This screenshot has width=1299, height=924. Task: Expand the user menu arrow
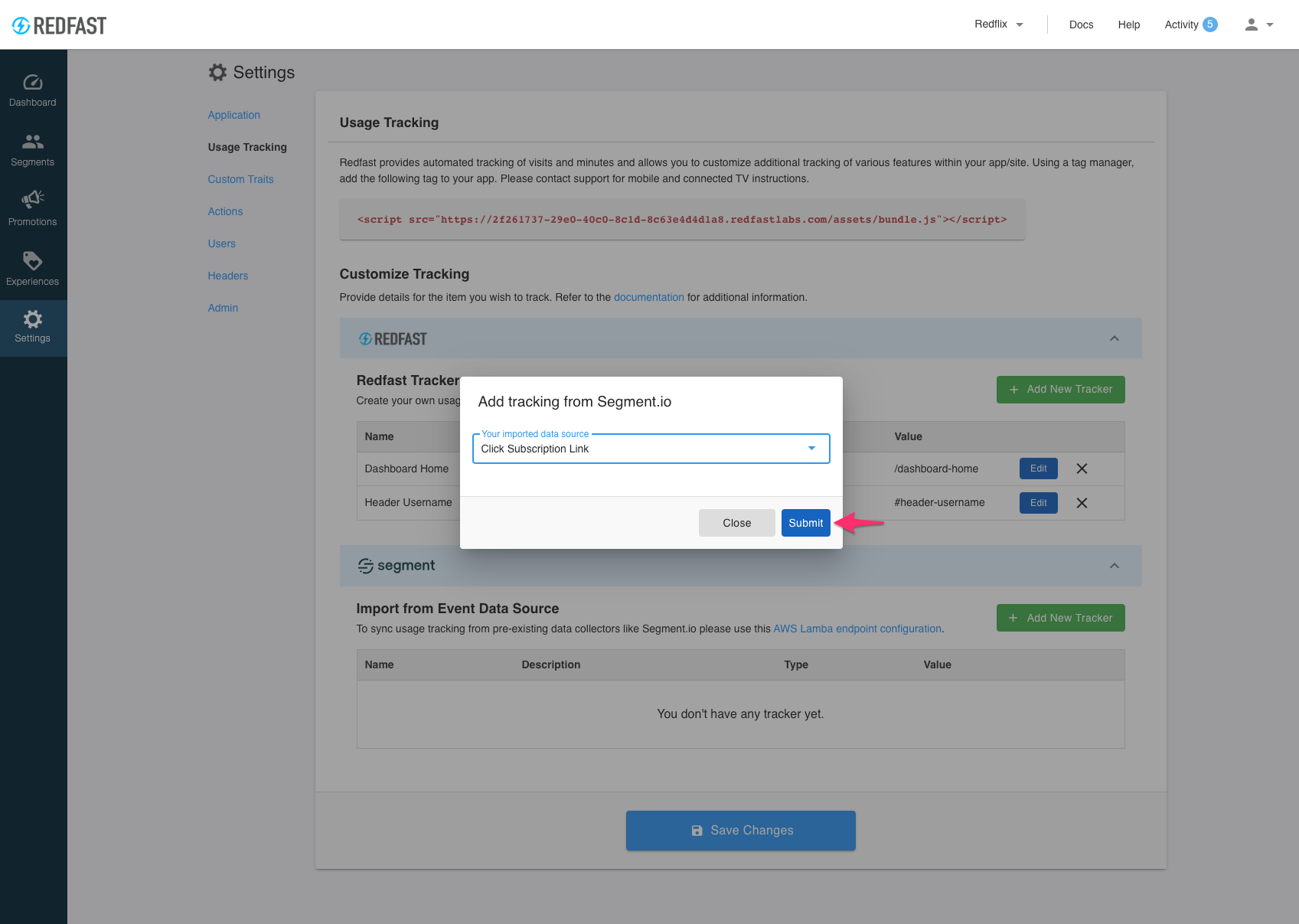tap(1270, 24)
